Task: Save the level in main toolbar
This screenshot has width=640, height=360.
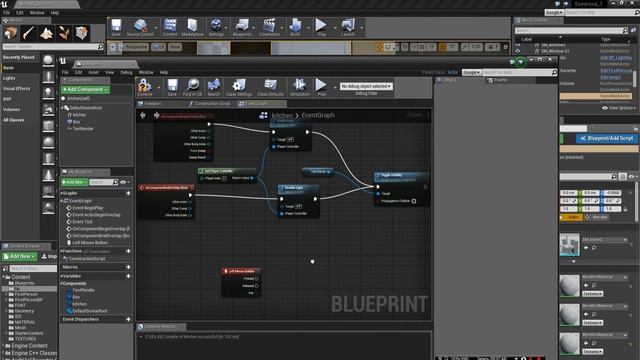Action: click(x=116, y=27)
